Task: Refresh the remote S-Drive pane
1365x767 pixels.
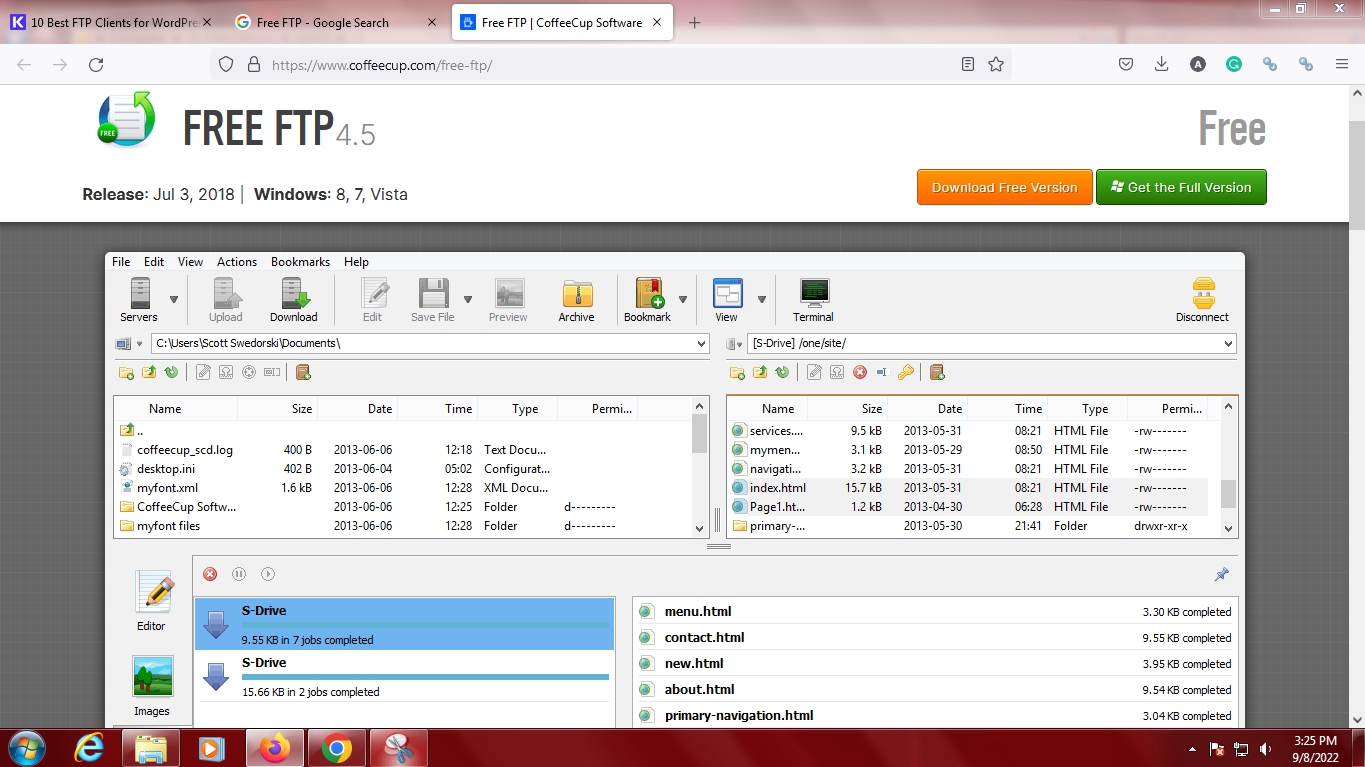Action: (x=782, y=372)
